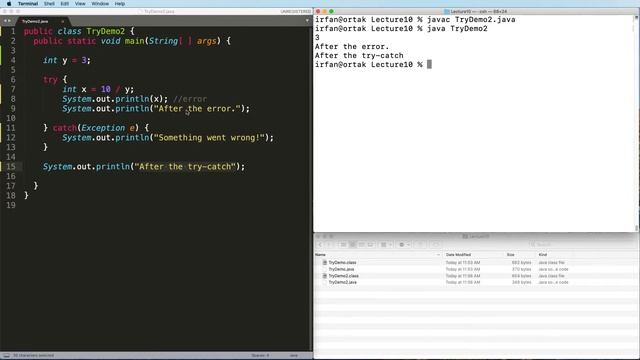Screen dimensions: 640x360
Task: Click the "TryDemo2" class name in code
Action: (105, 31)
